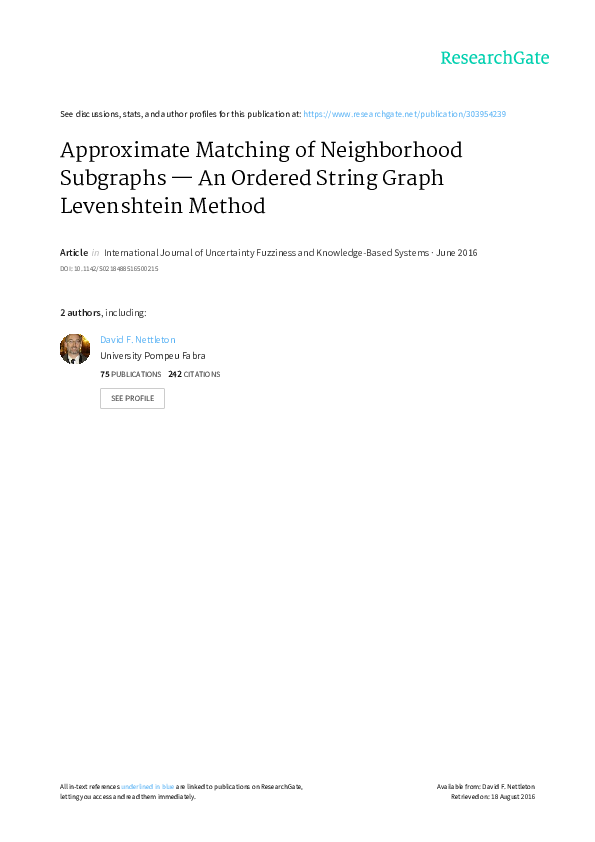Screen dimensions: 595x842
Task: View the 75 Publications stat
Action: pos(130,374)
